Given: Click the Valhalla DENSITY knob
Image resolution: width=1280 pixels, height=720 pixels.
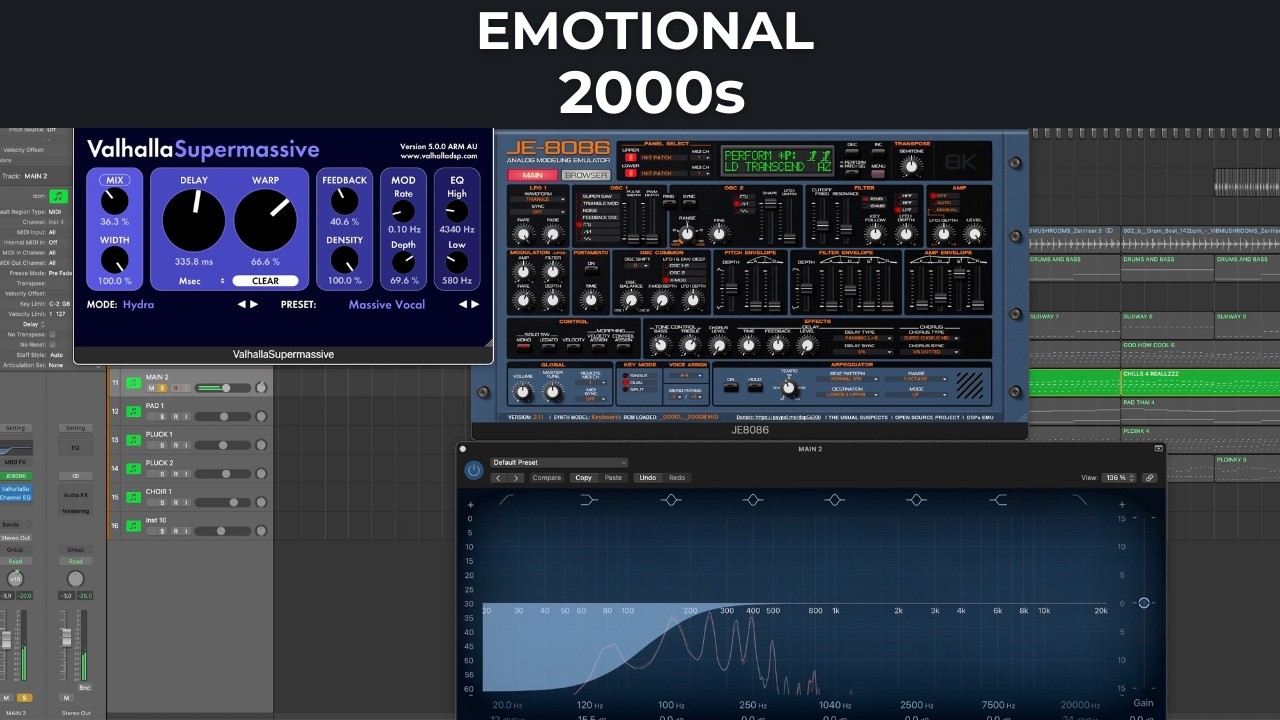Looking at the screenshot, I should [344, 260].
